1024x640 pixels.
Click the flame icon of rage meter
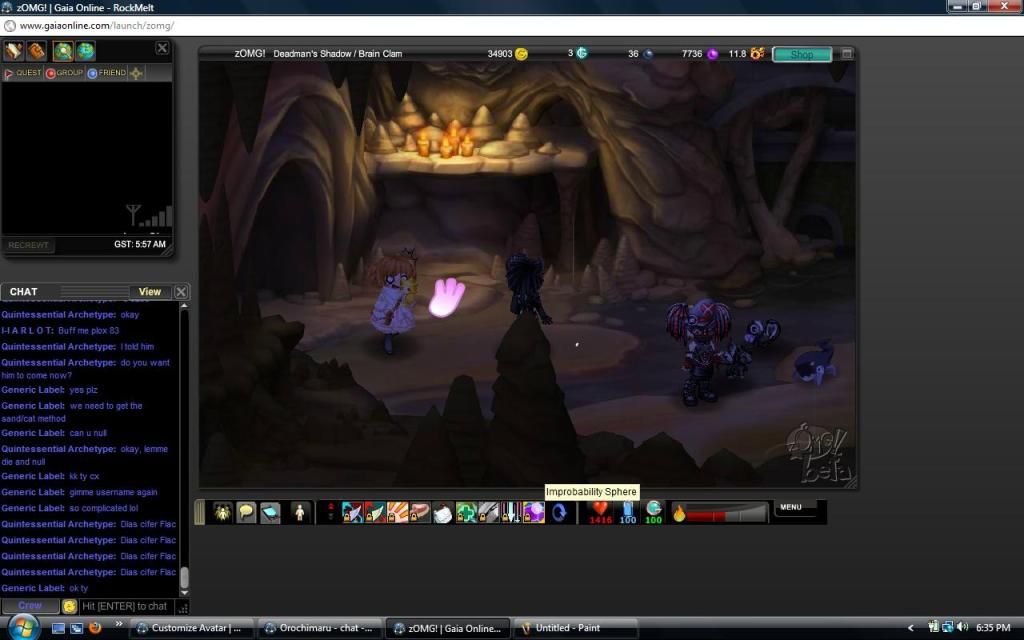(x=679, y=513)
